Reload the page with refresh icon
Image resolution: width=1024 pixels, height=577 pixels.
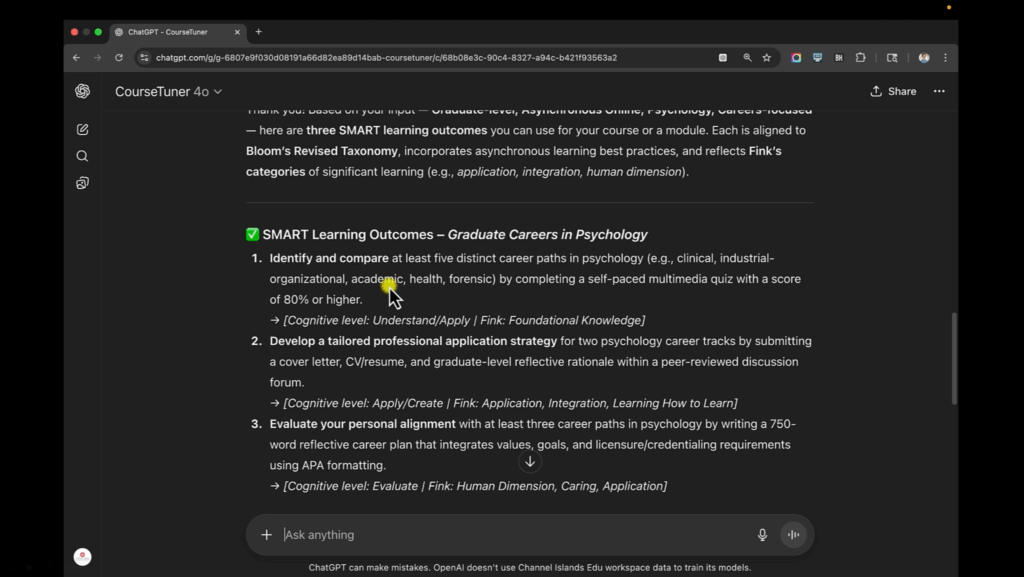pos(119,57)
